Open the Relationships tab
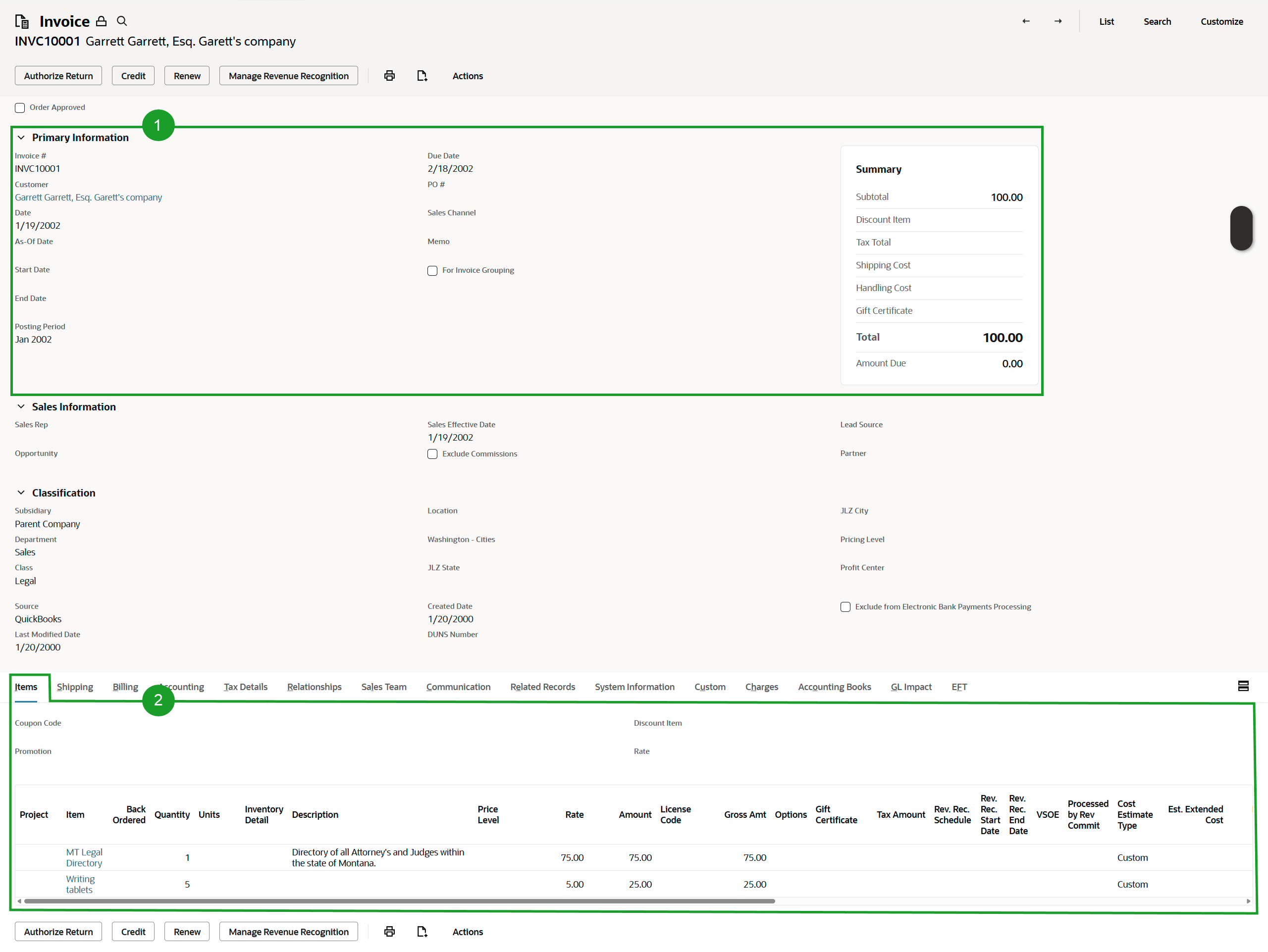The height and width of the screenshot is (952, 1268). [x=314, y=687]
